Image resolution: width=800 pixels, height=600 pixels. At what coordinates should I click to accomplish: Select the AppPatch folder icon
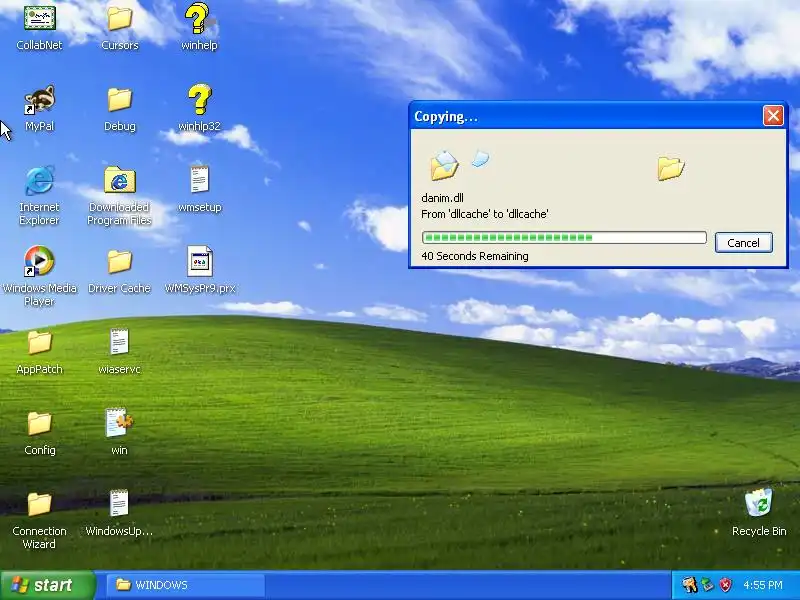pos(39,343)
